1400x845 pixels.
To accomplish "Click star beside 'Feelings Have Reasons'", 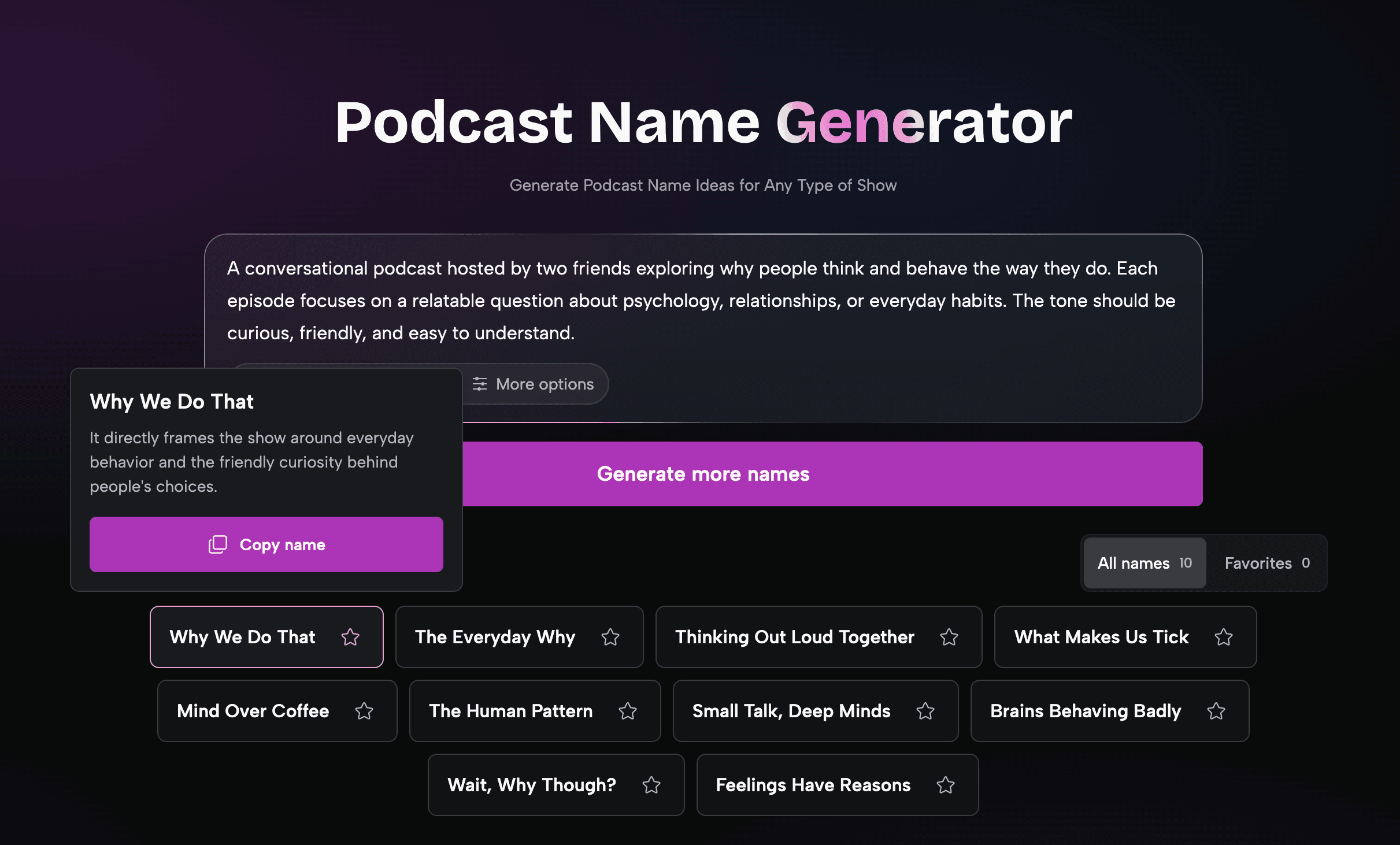I will pyautogui.click(x=946, y=785).
